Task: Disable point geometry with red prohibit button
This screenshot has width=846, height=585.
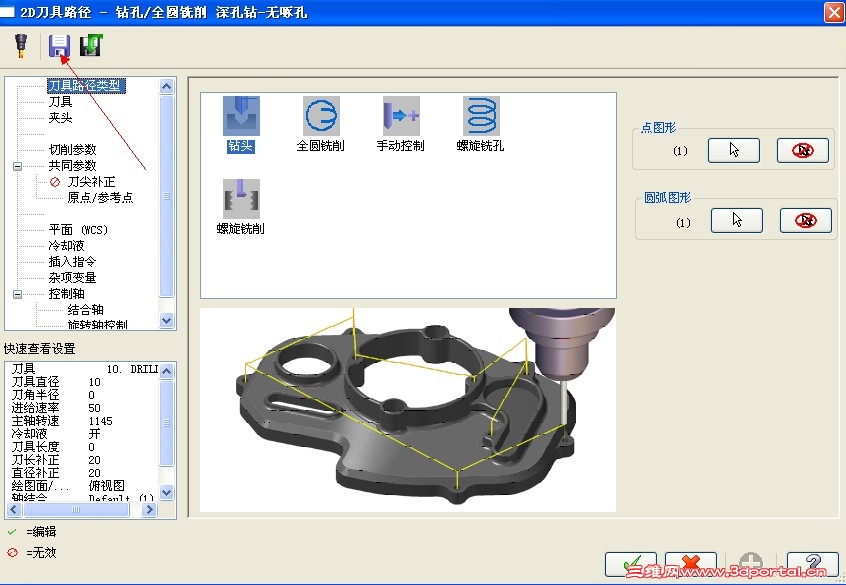Action: click(x=803, y=150)
